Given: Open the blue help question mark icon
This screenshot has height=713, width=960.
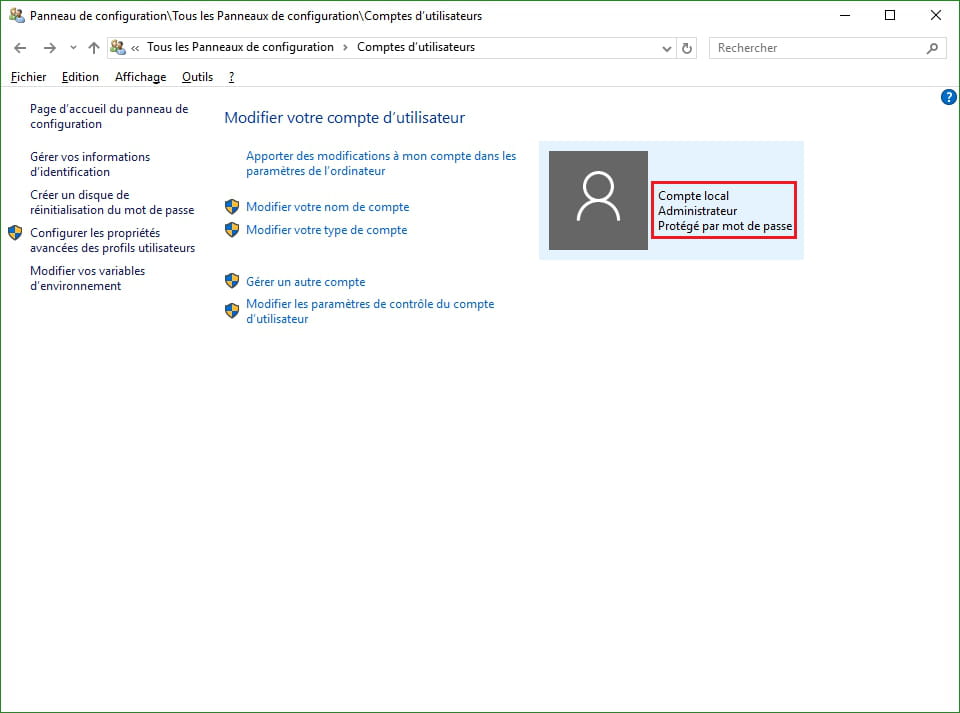Looking at the screenshot, I should pos(949,97).
